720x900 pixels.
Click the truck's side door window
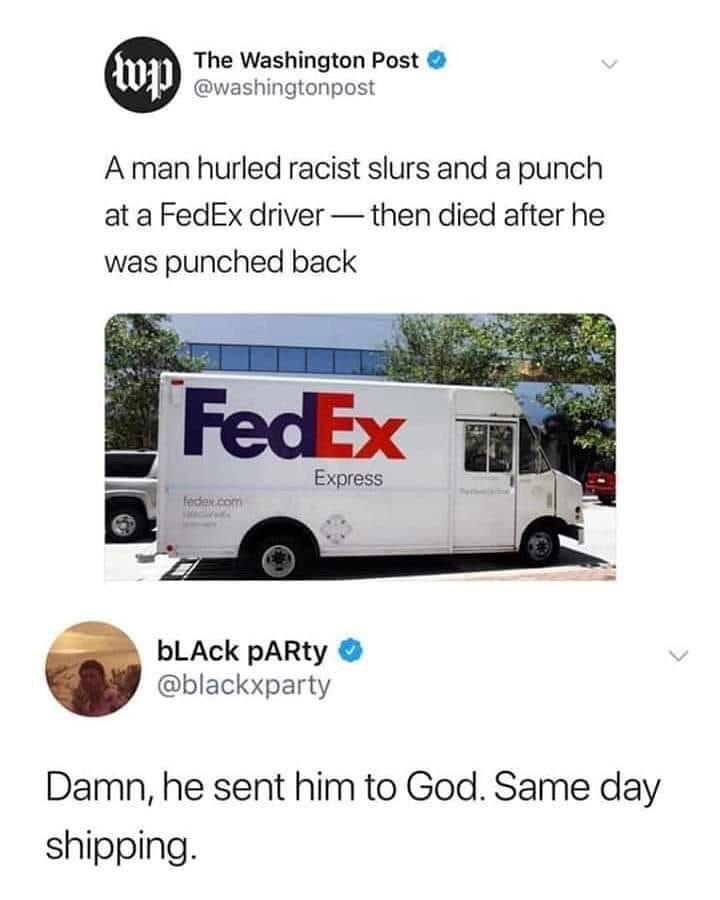488,449
